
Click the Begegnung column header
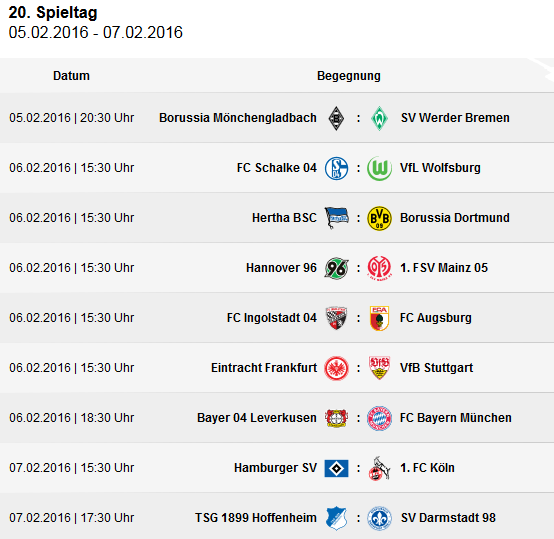pyautogui.click(x=349, y=76)
